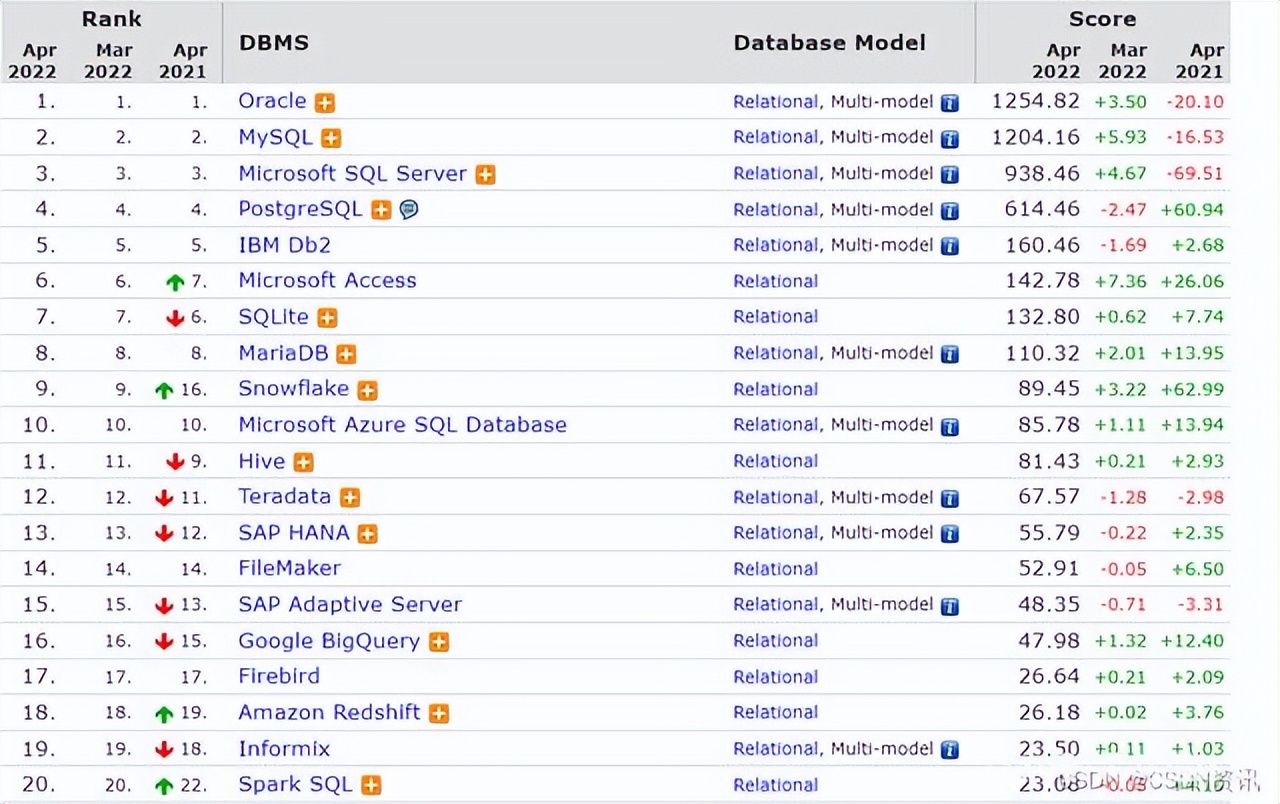Click the Hive link
The width and height of the screenshot is (1280, 804).
coord(262,461)
